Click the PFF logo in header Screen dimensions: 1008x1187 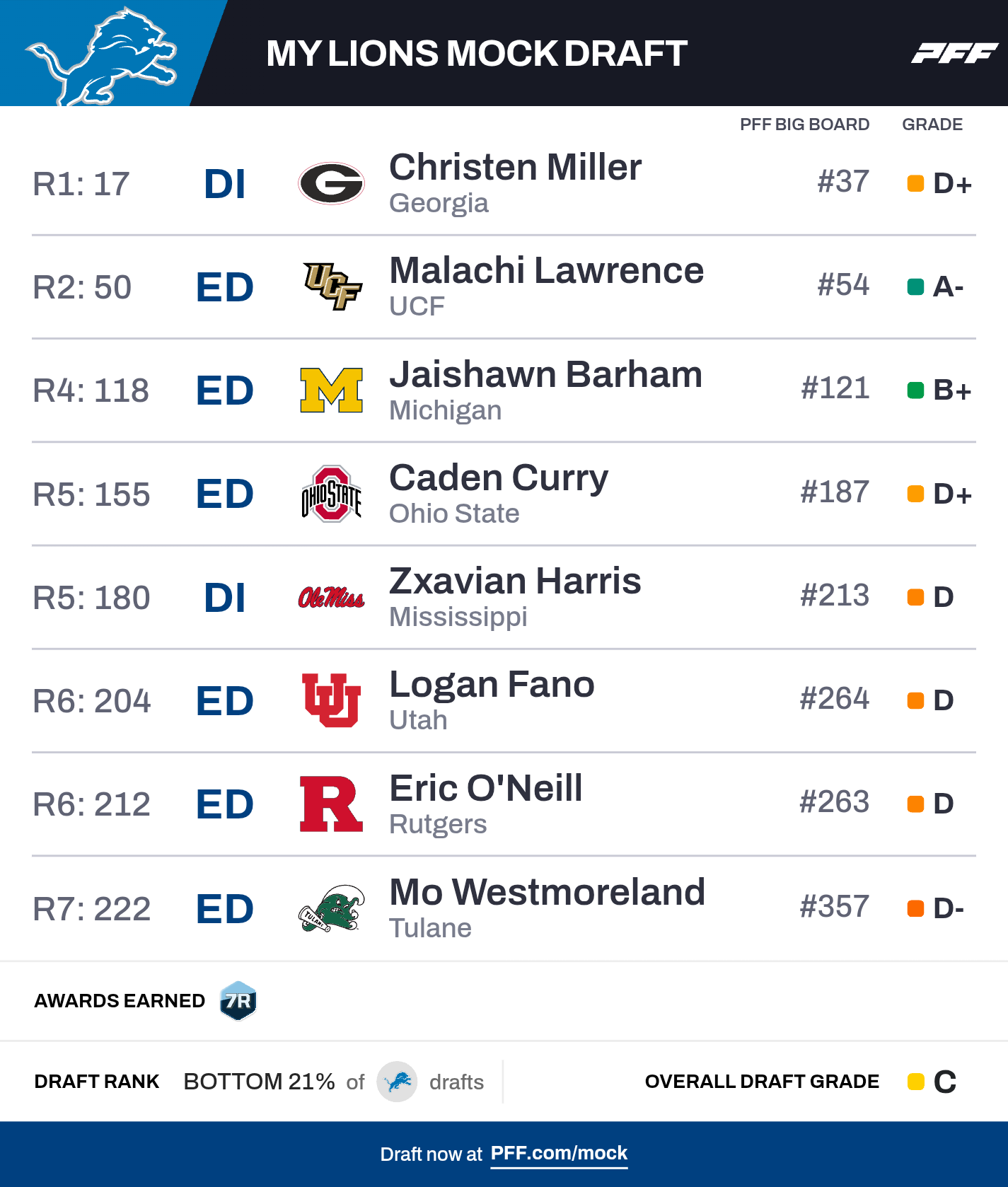954,53
